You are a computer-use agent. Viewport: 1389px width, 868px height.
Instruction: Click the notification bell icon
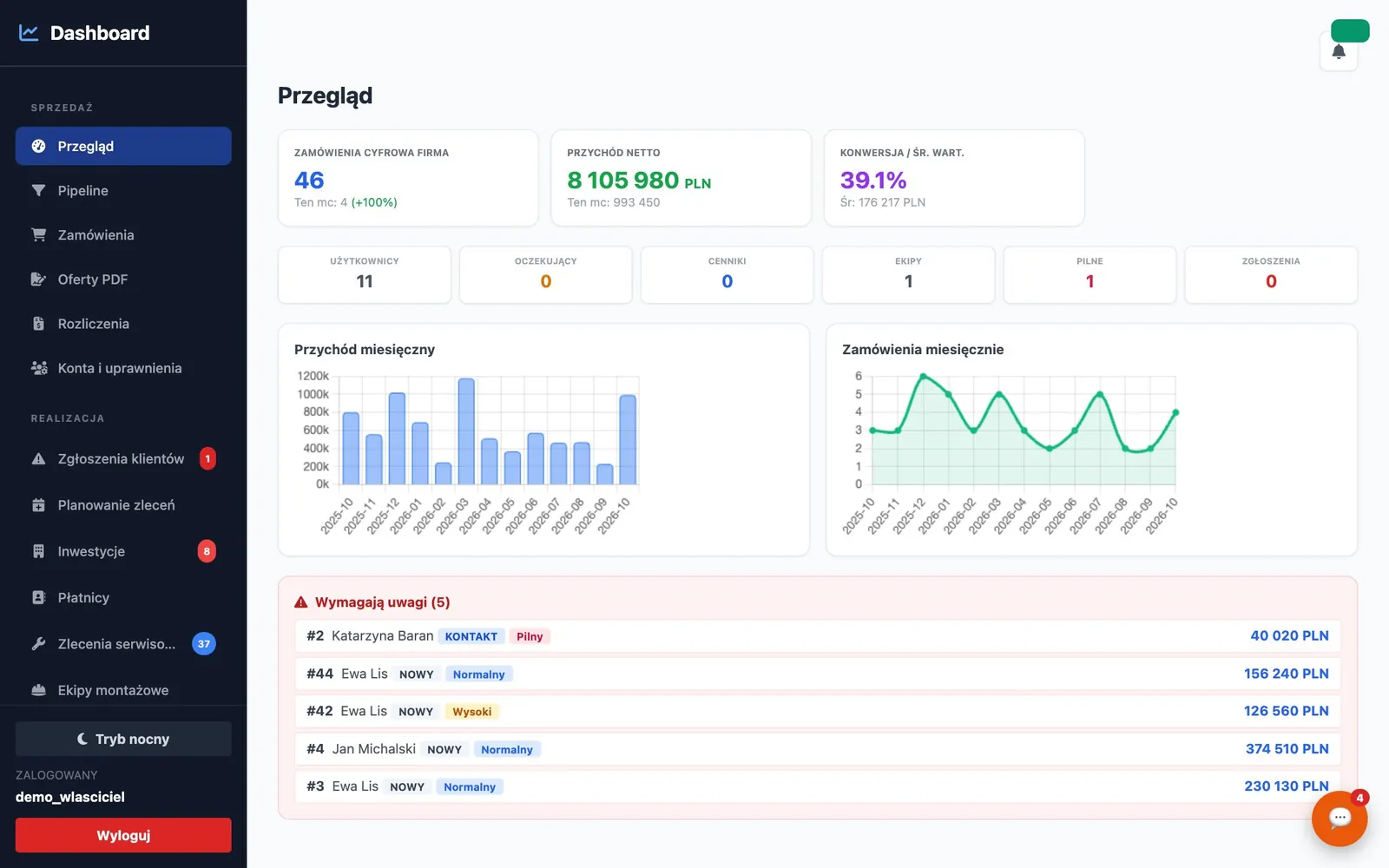pyautogui.click(x=1338, y=51)
